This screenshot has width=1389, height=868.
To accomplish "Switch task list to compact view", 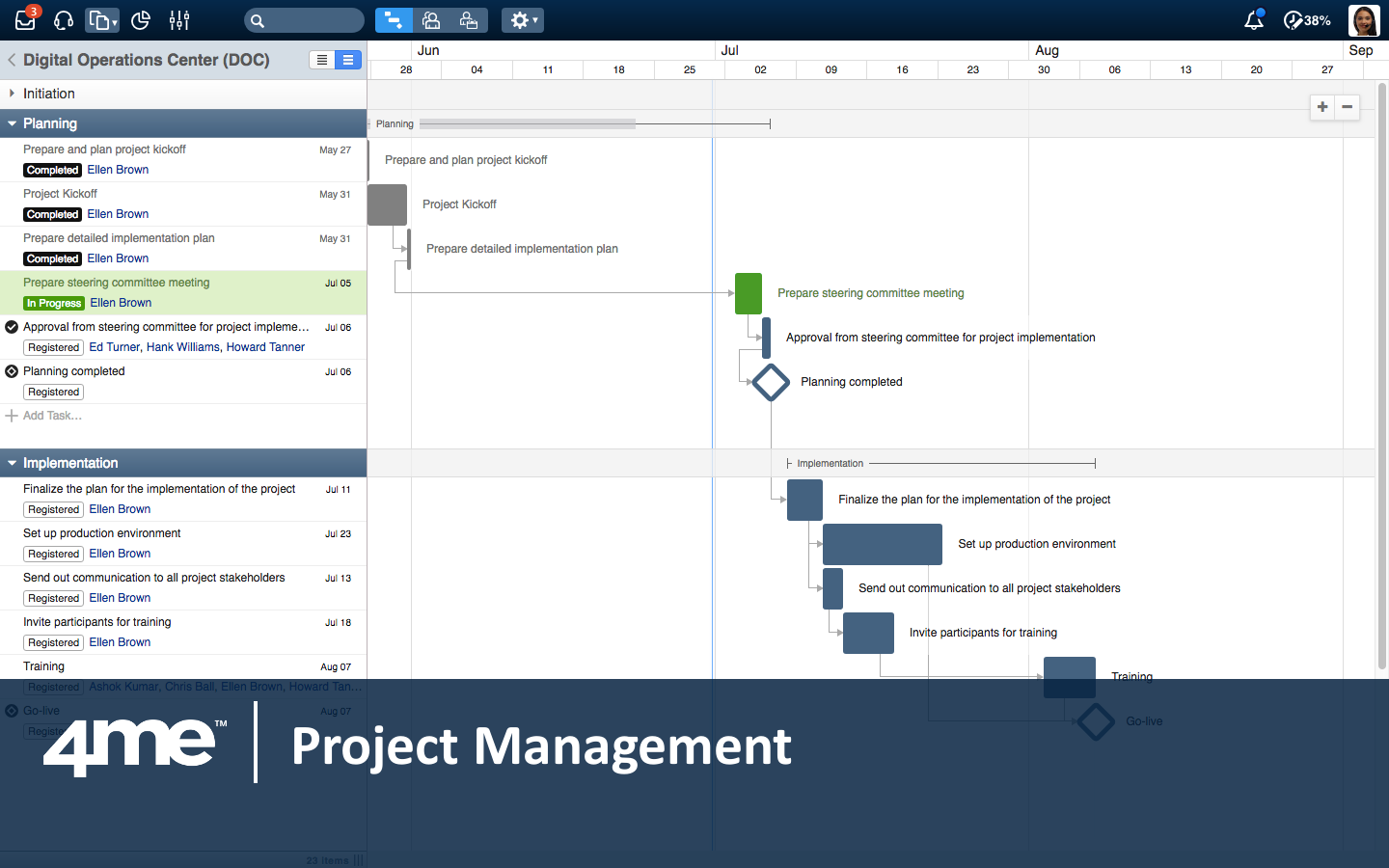I will (322, 60).
